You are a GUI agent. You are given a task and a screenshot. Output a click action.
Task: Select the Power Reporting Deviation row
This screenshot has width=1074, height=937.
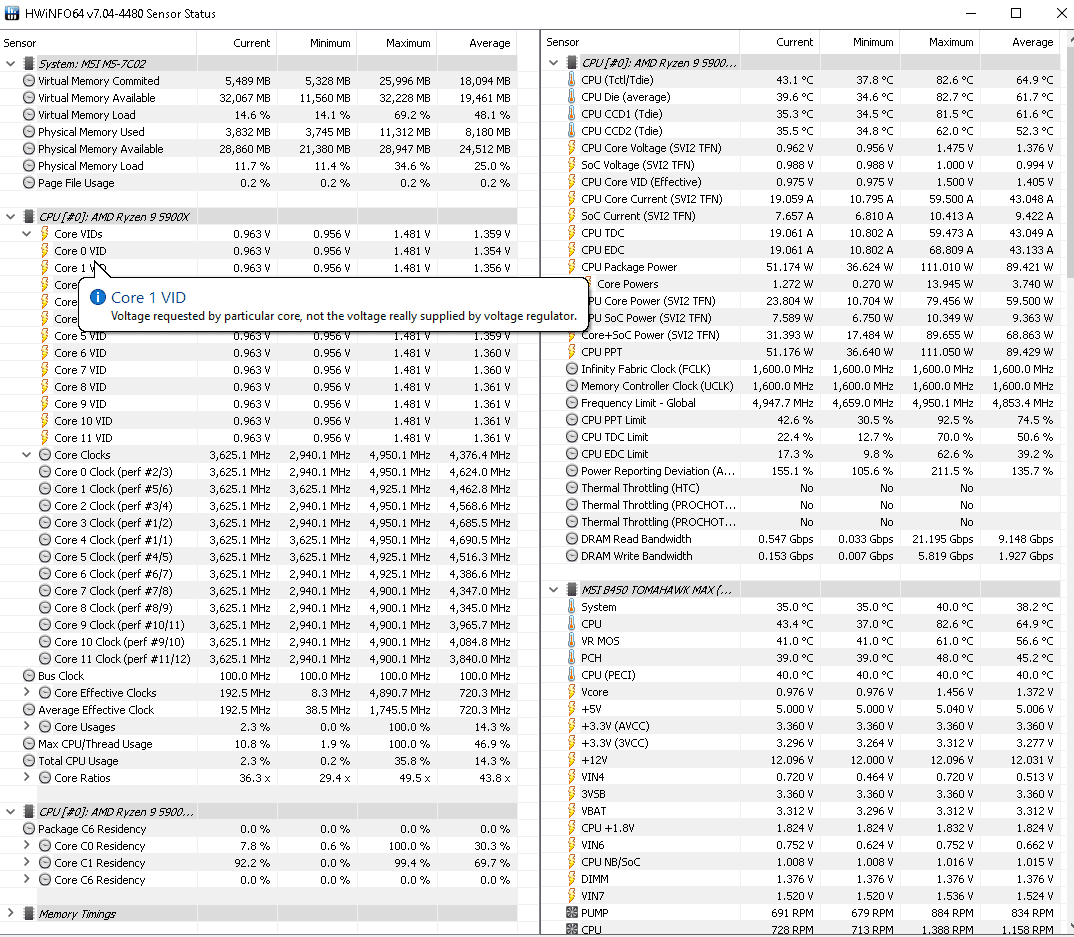tap(801, 471)
